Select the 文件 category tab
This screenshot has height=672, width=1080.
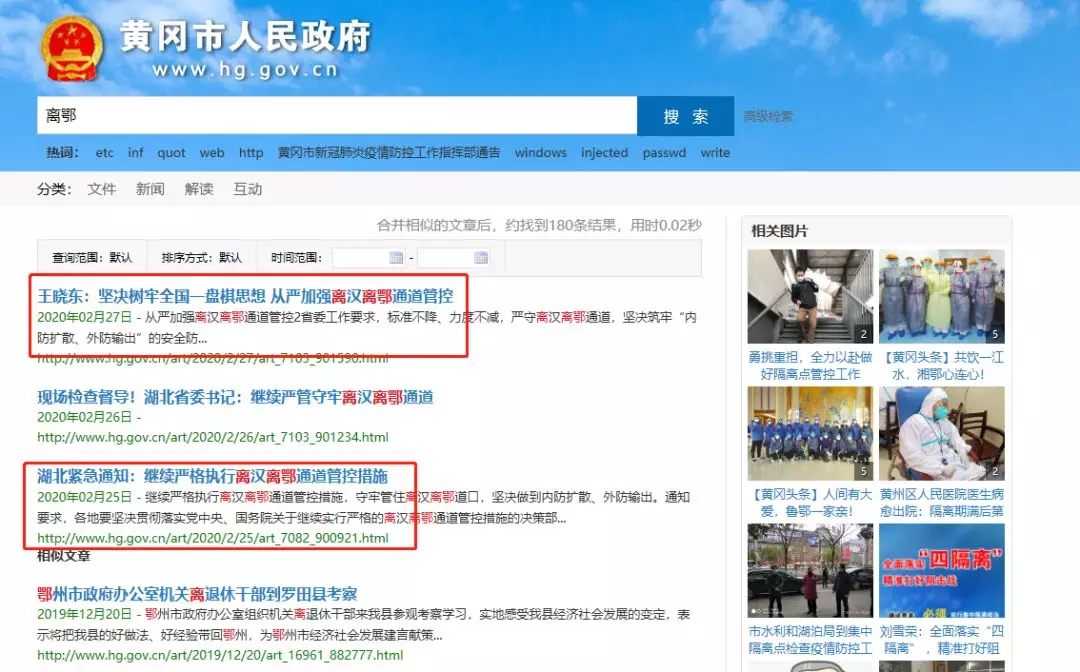point(102,189)
